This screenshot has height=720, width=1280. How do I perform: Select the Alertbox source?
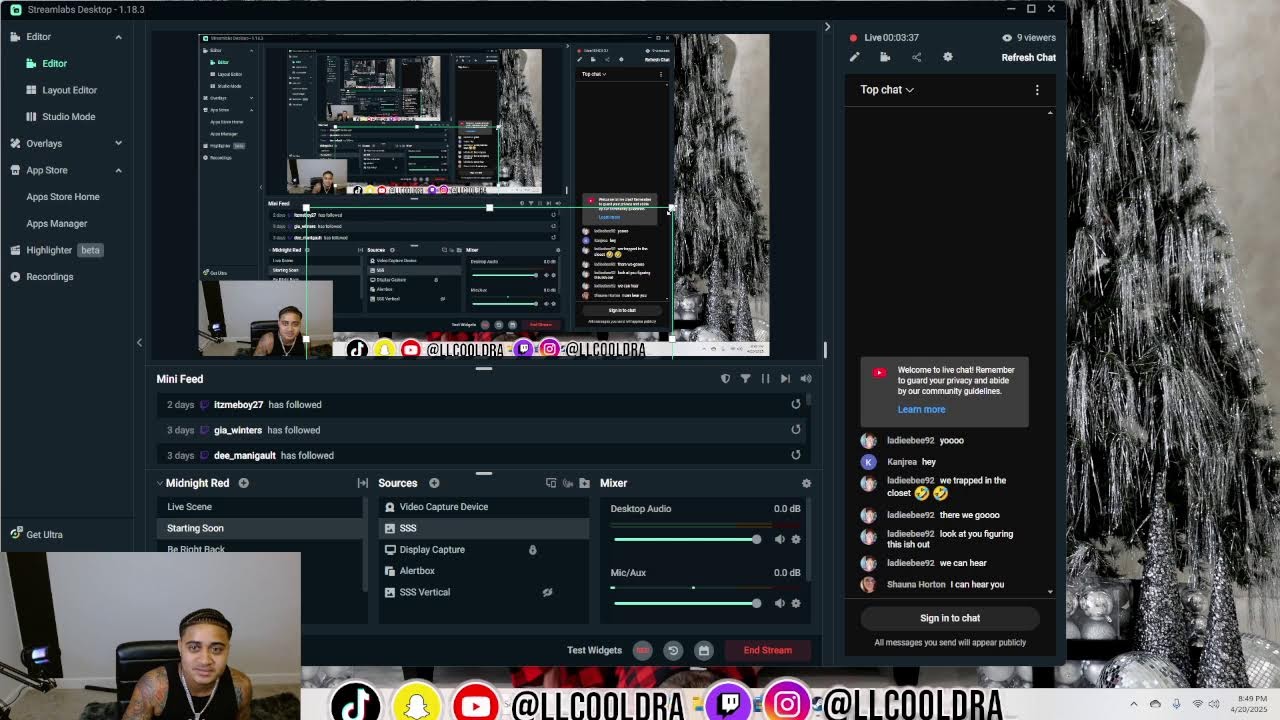click(484, 571)
